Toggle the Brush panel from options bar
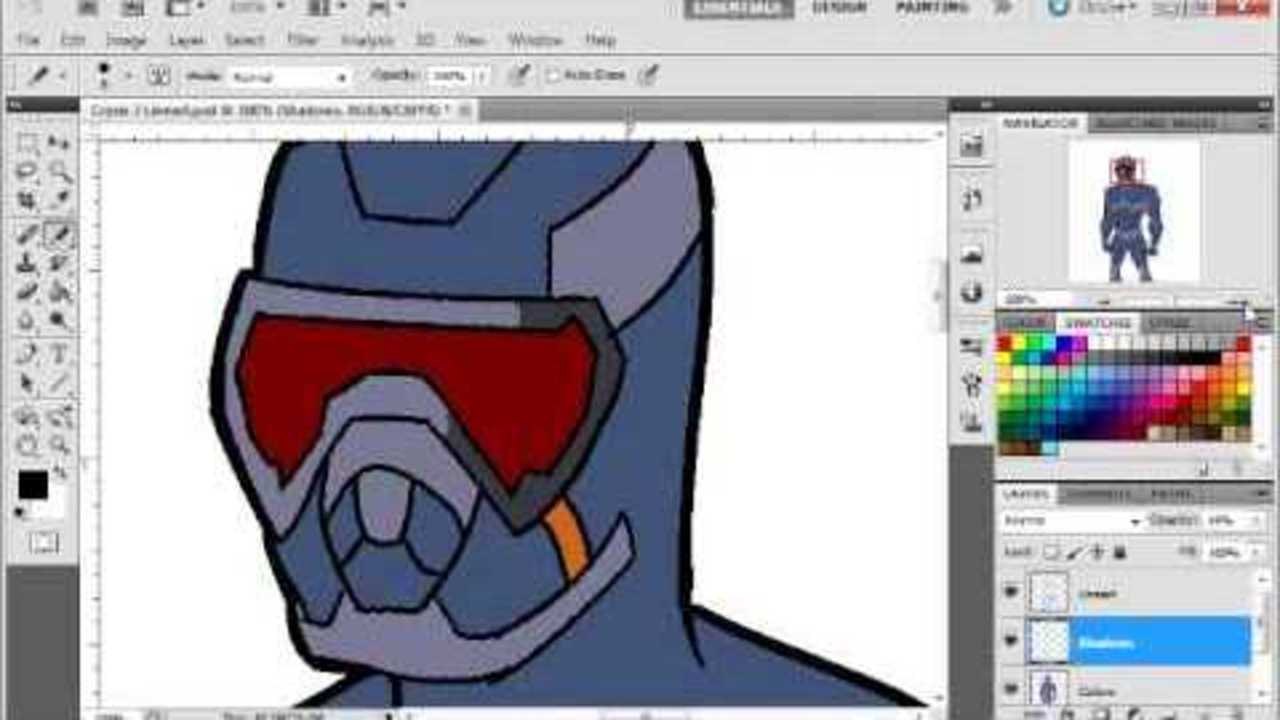Image resolution: width=1280 pixels, height=720 pixels. [x=160, y=75]
